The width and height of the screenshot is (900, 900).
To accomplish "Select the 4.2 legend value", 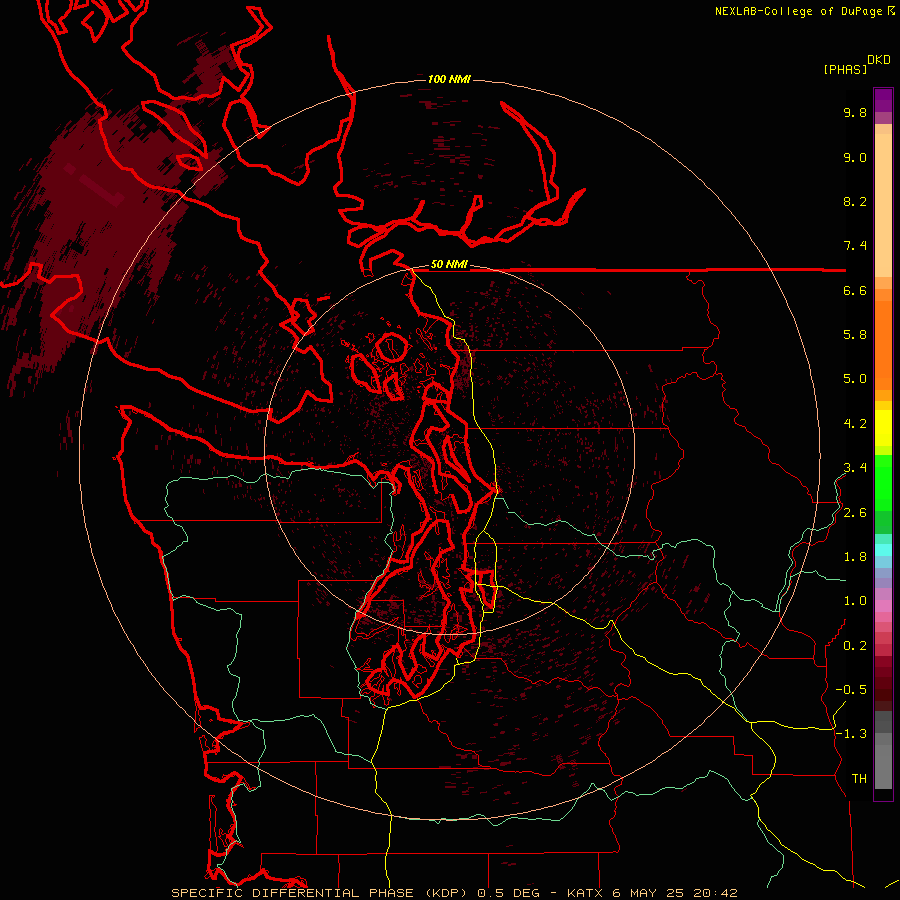I will coord(855,424).
